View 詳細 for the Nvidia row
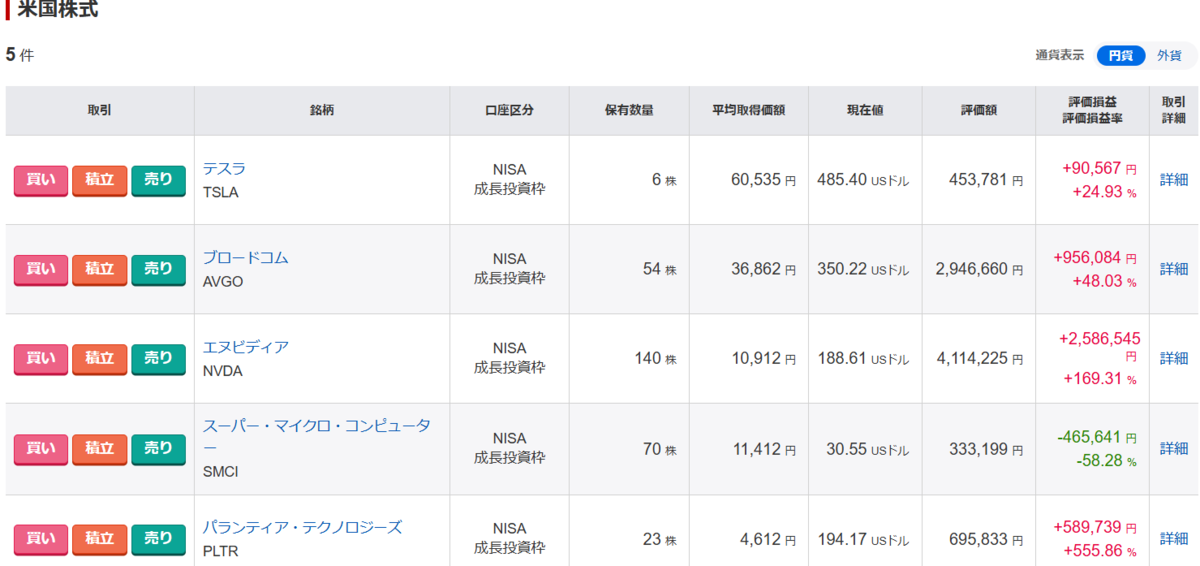Image resolution: width=1200 pixels, height=566 pixels. coord(1174,358)
